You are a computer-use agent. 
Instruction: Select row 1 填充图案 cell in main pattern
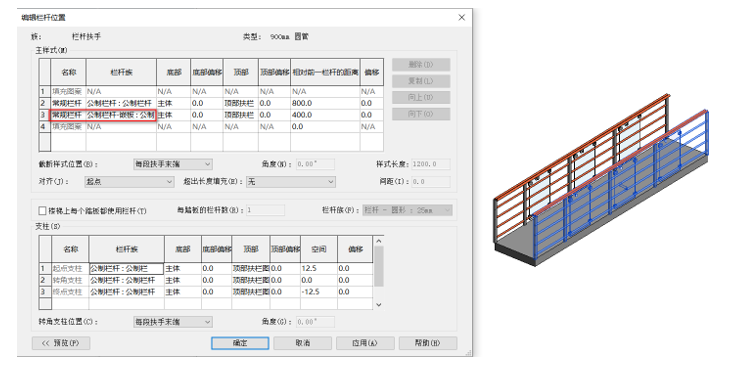pos(68,91)
